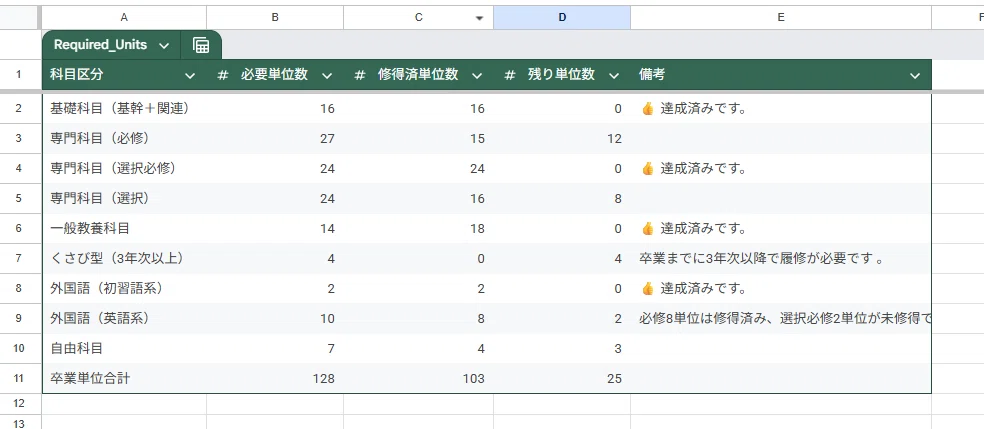Click the number type icon beside 必要単位数
Screen dimensions: 984x429
pyautogui.click(x=223, y=75)
